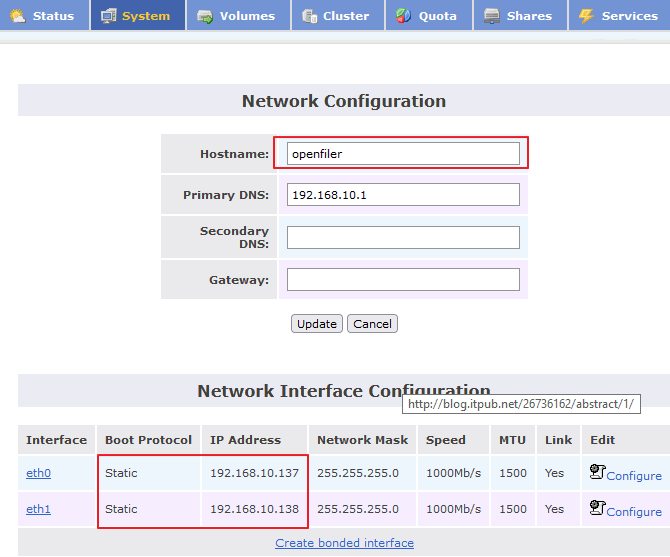Click Create bonded interface link
670x557 pixels.
[344, 543]
